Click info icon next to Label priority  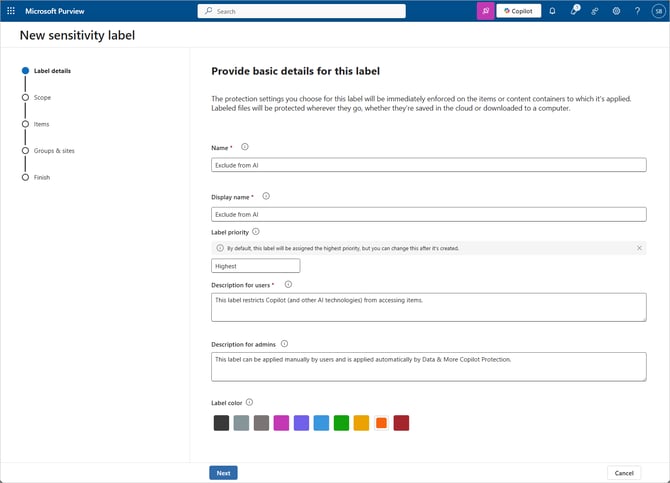tap(255, 231)
